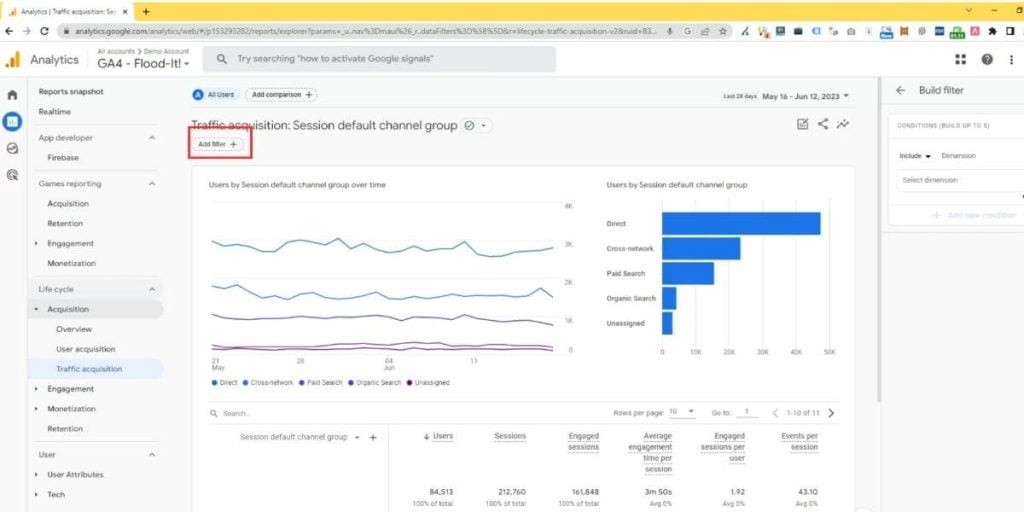
Task: Open the Google apps grid icon
Action: (x=961, y=60)
